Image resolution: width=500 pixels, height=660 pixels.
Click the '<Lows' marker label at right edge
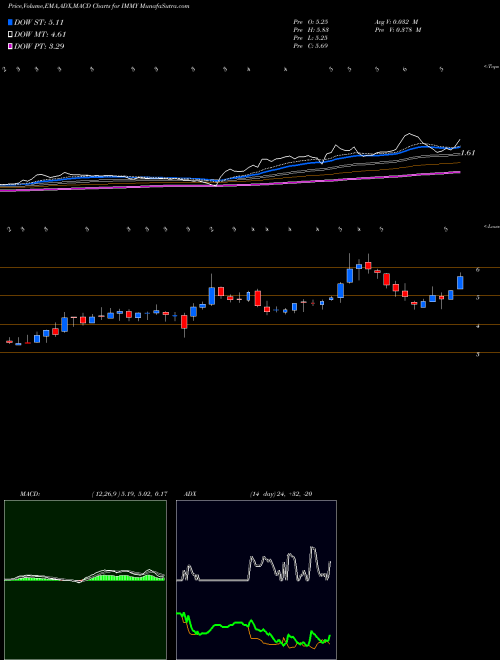(491, 226)
